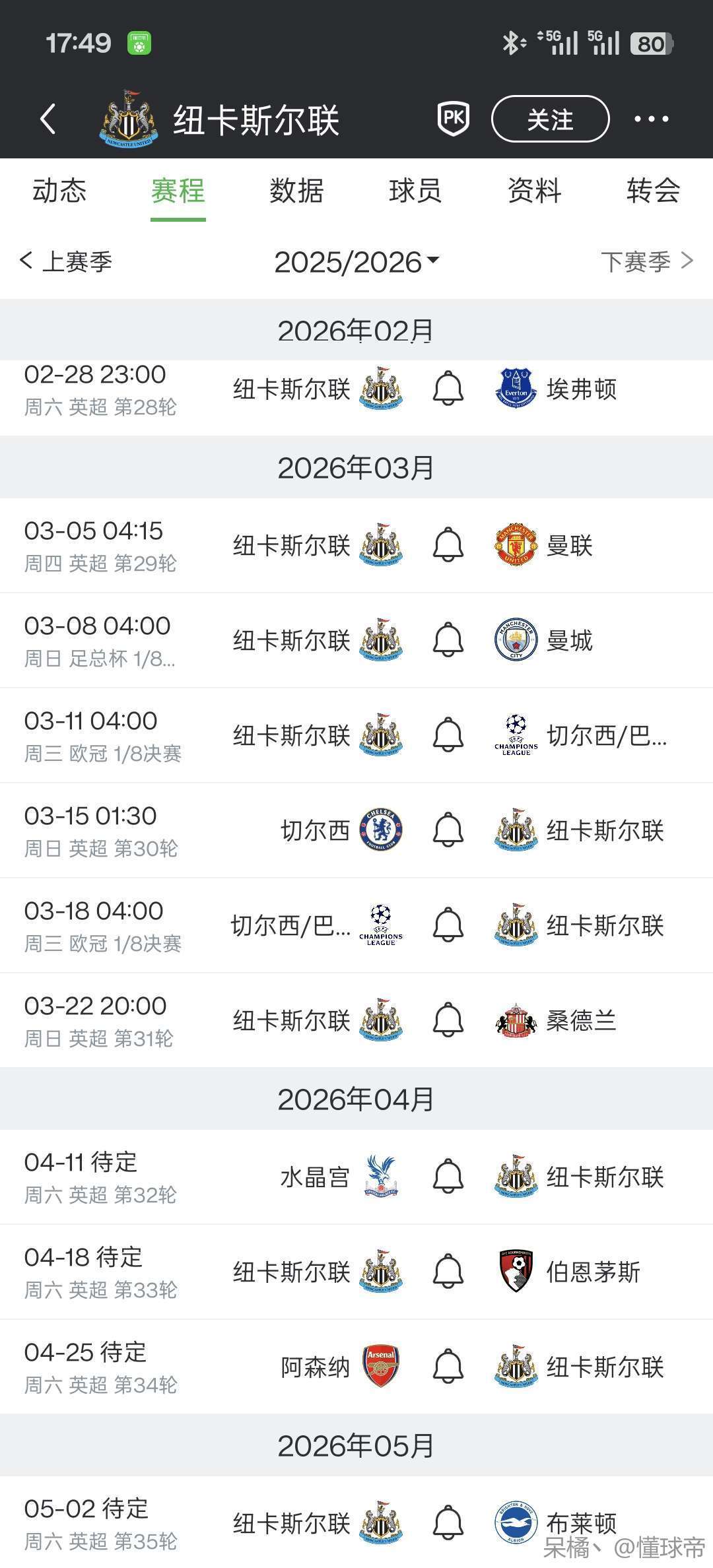The width and height of the screenshot is (713, 1568).
Task: Open the three-dot more options menu
Action: [651, 119]
